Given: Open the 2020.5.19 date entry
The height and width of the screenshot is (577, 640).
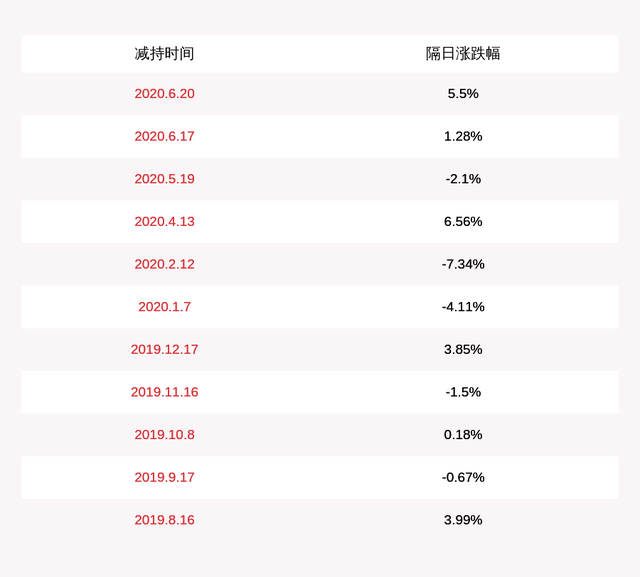Looking at the screenshot, I should pyautogui.click(x=164, y=179).
